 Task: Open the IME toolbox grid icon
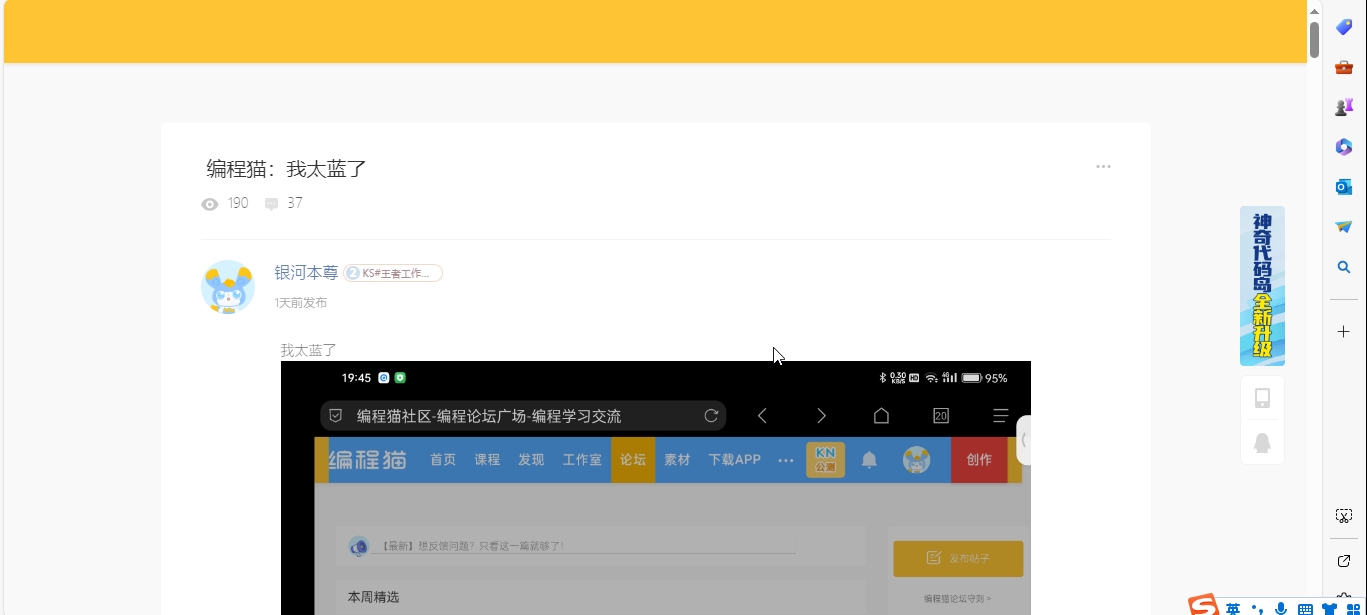[1353, 609]
